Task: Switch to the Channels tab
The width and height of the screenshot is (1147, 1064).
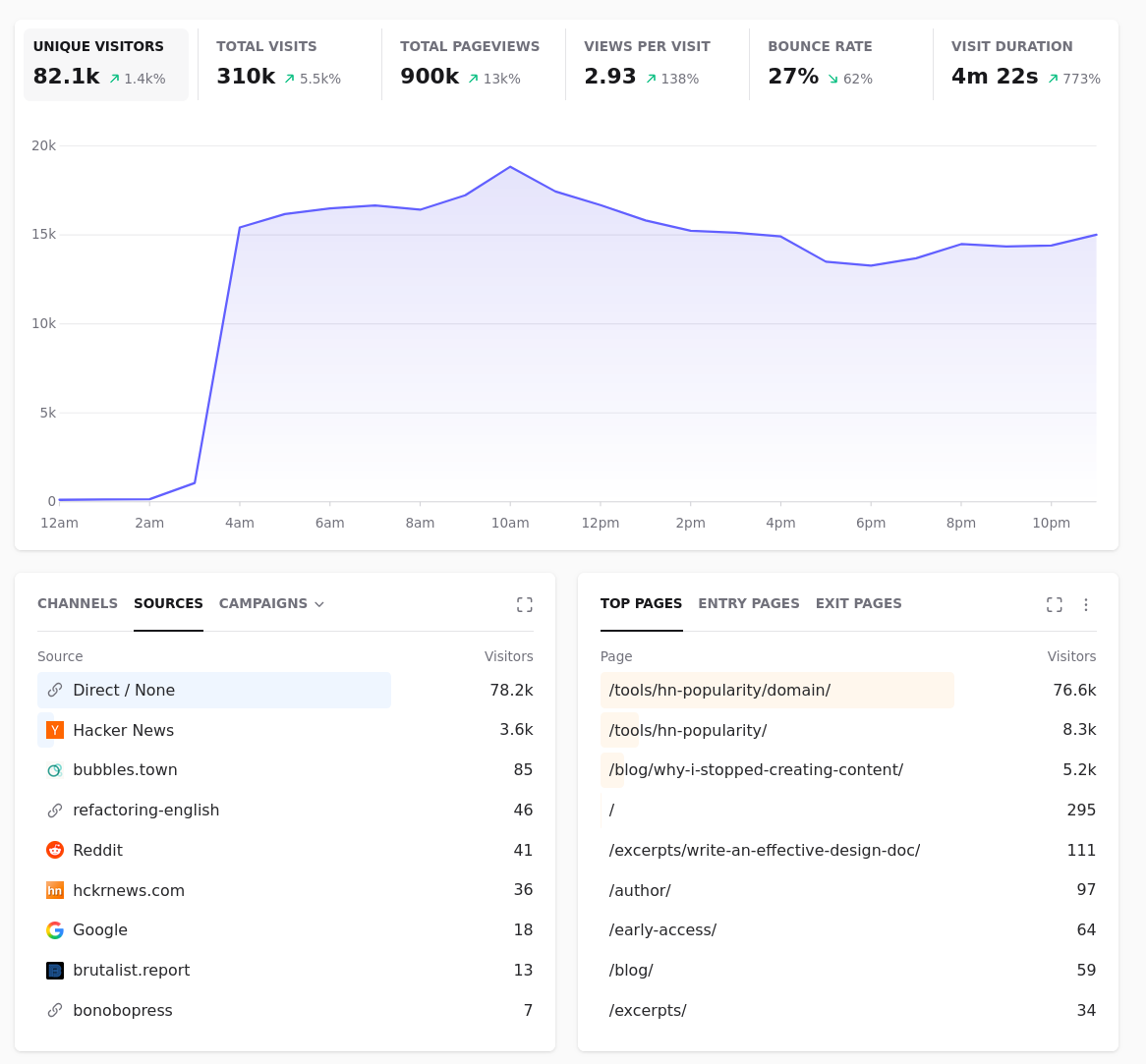Action: [x=78, y=603]
